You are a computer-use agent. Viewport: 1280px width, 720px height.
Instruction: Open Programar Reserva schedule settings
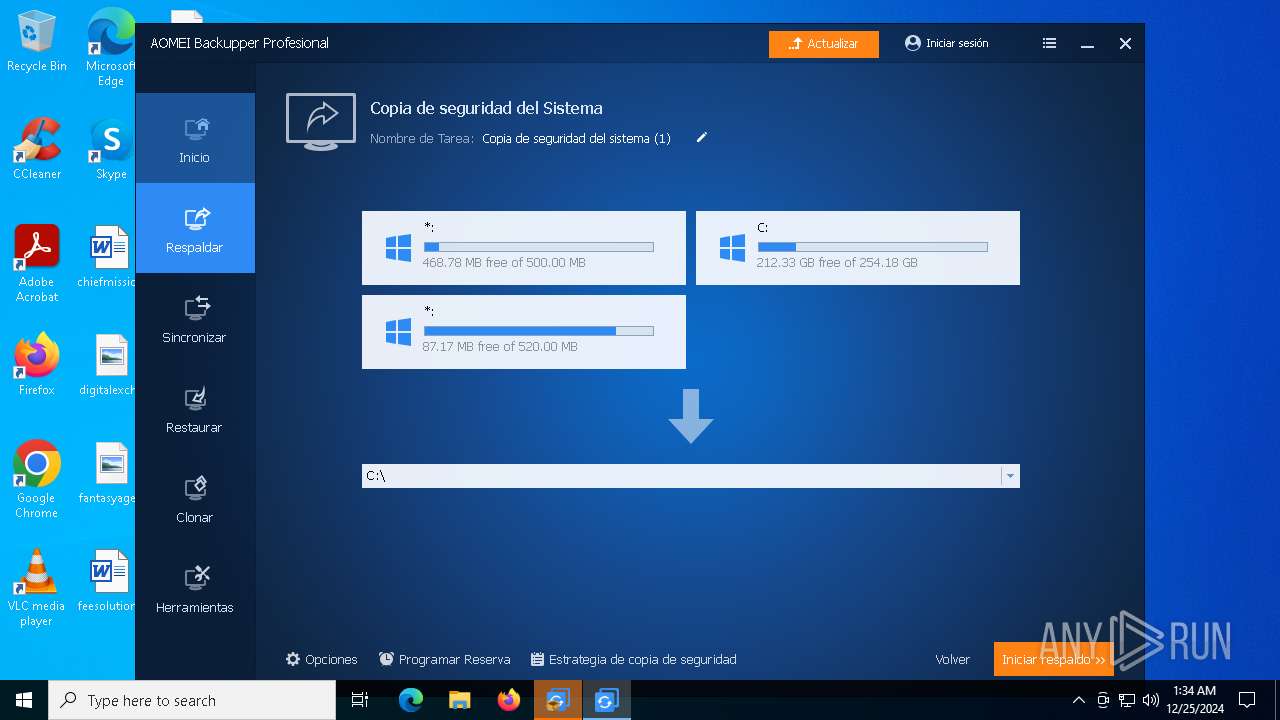tap(445, 660)
